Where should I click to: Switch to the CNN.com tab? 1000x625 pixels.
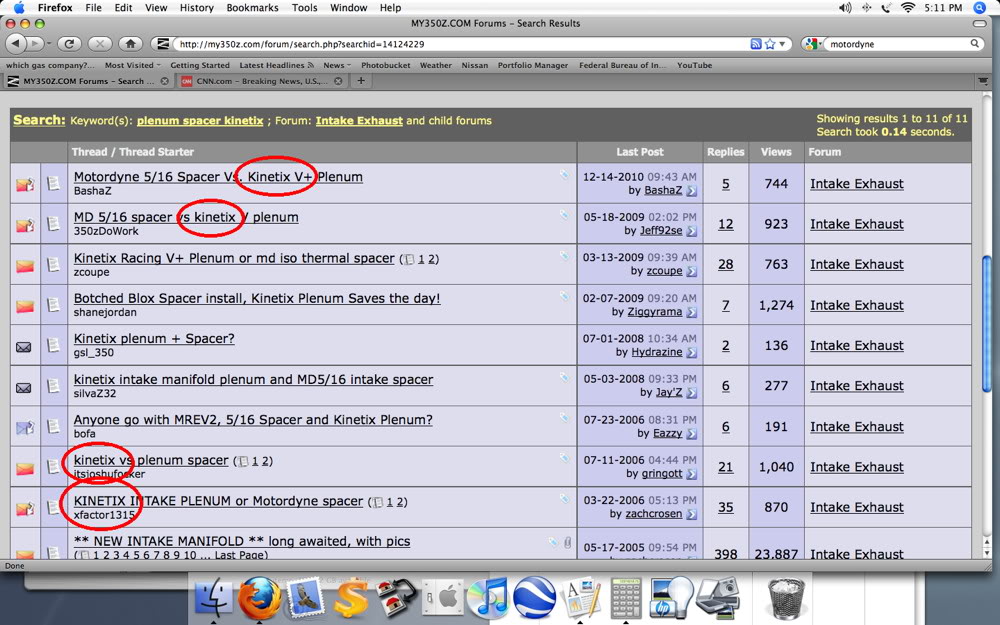[x=260, y=81]
